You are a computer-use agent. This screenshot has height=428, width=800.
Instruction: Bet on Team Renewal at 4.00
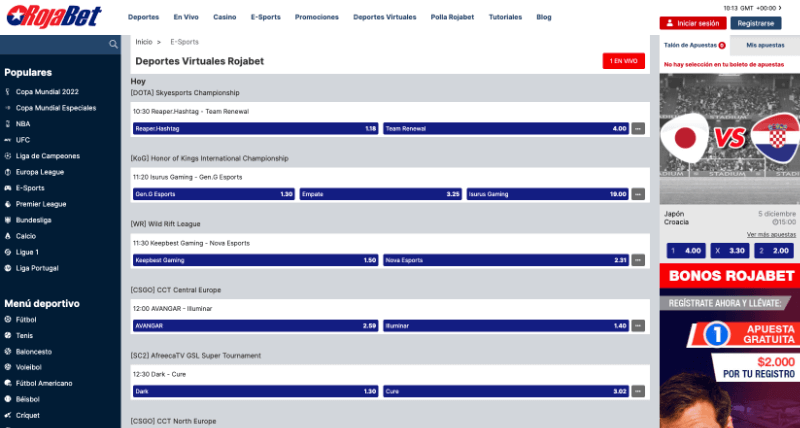506,129
